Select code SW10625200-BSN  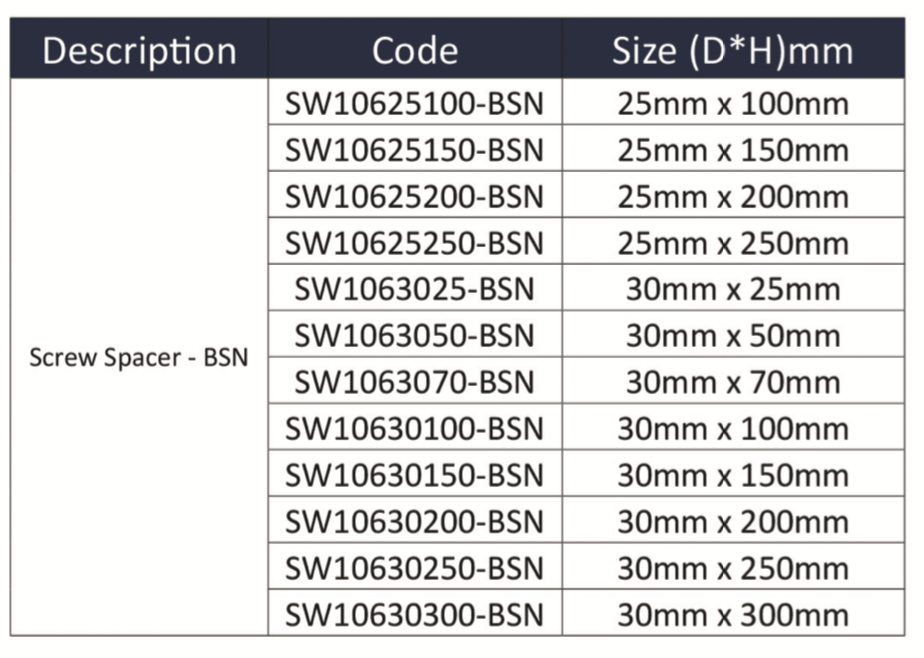[x=415, y=196]
